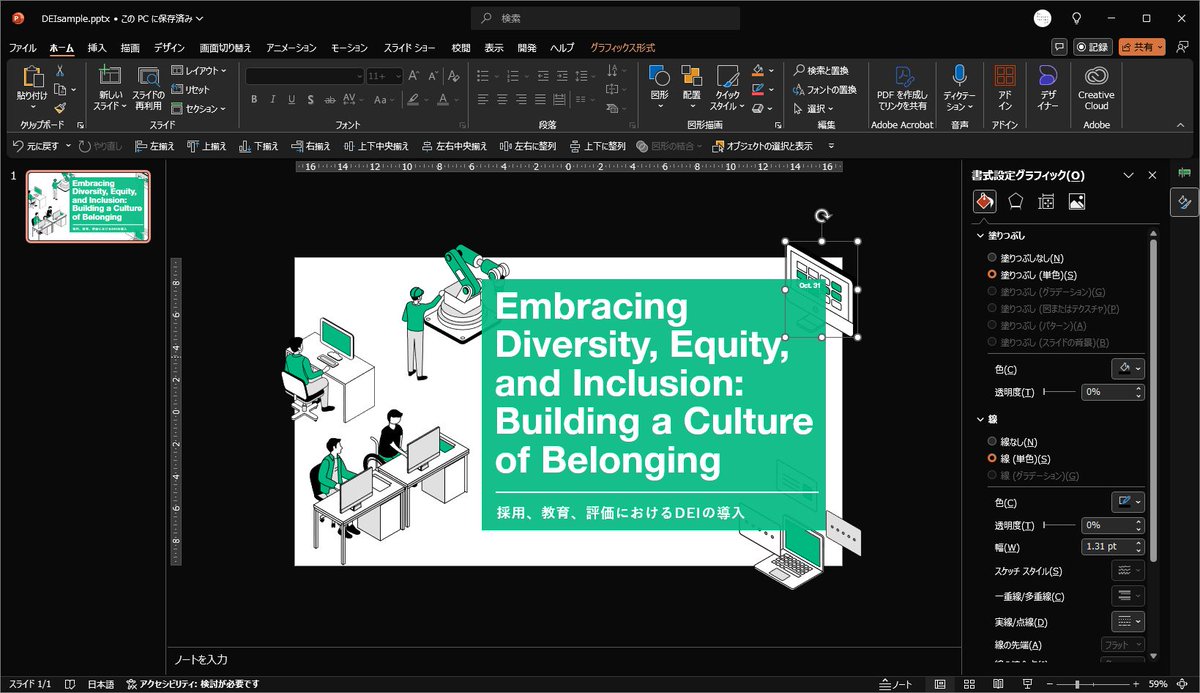Screen dimensions: 1200x693
Task: Click the lightbulb help icon in title bar
Action: [x=1077, y=18]
